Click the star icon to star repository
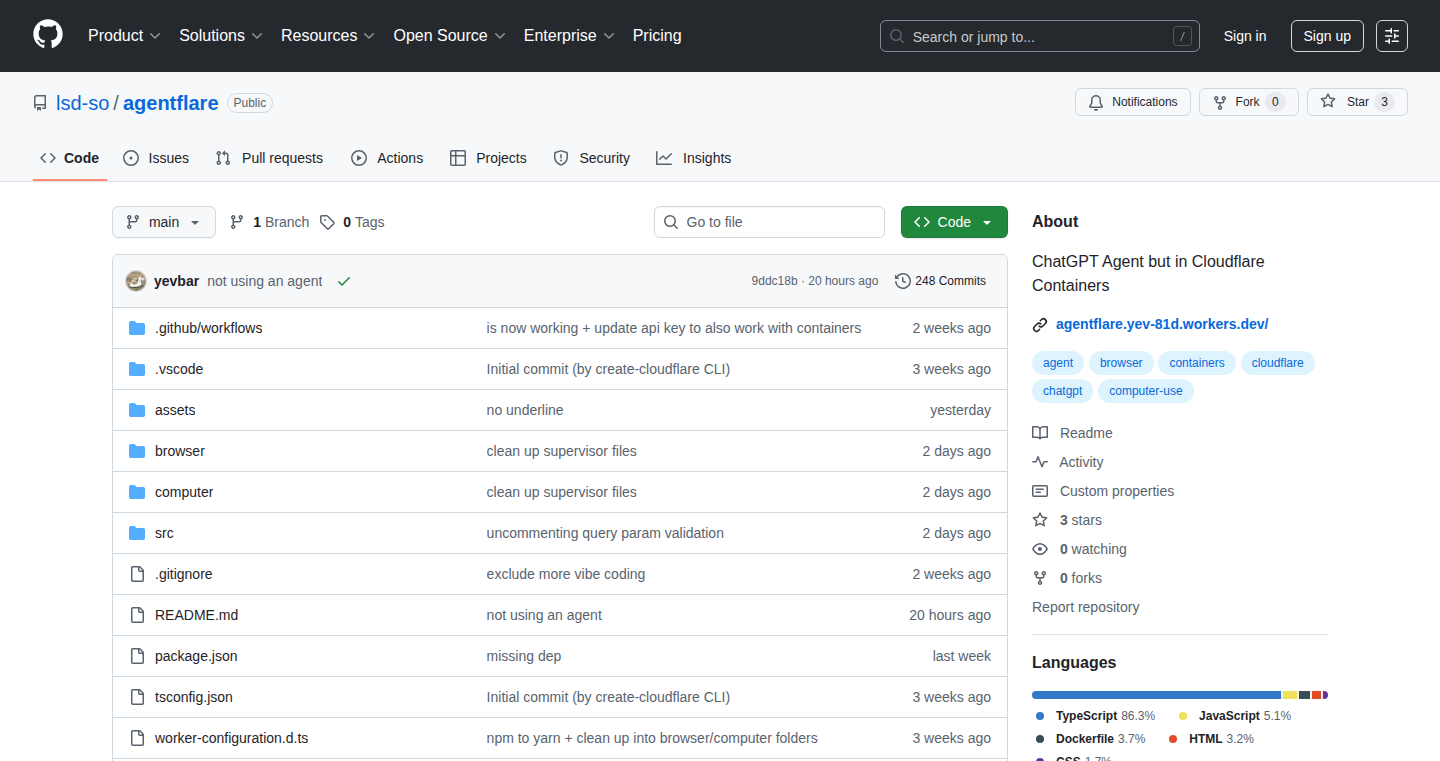The image size is (1440, 761). click(1328, 102)
